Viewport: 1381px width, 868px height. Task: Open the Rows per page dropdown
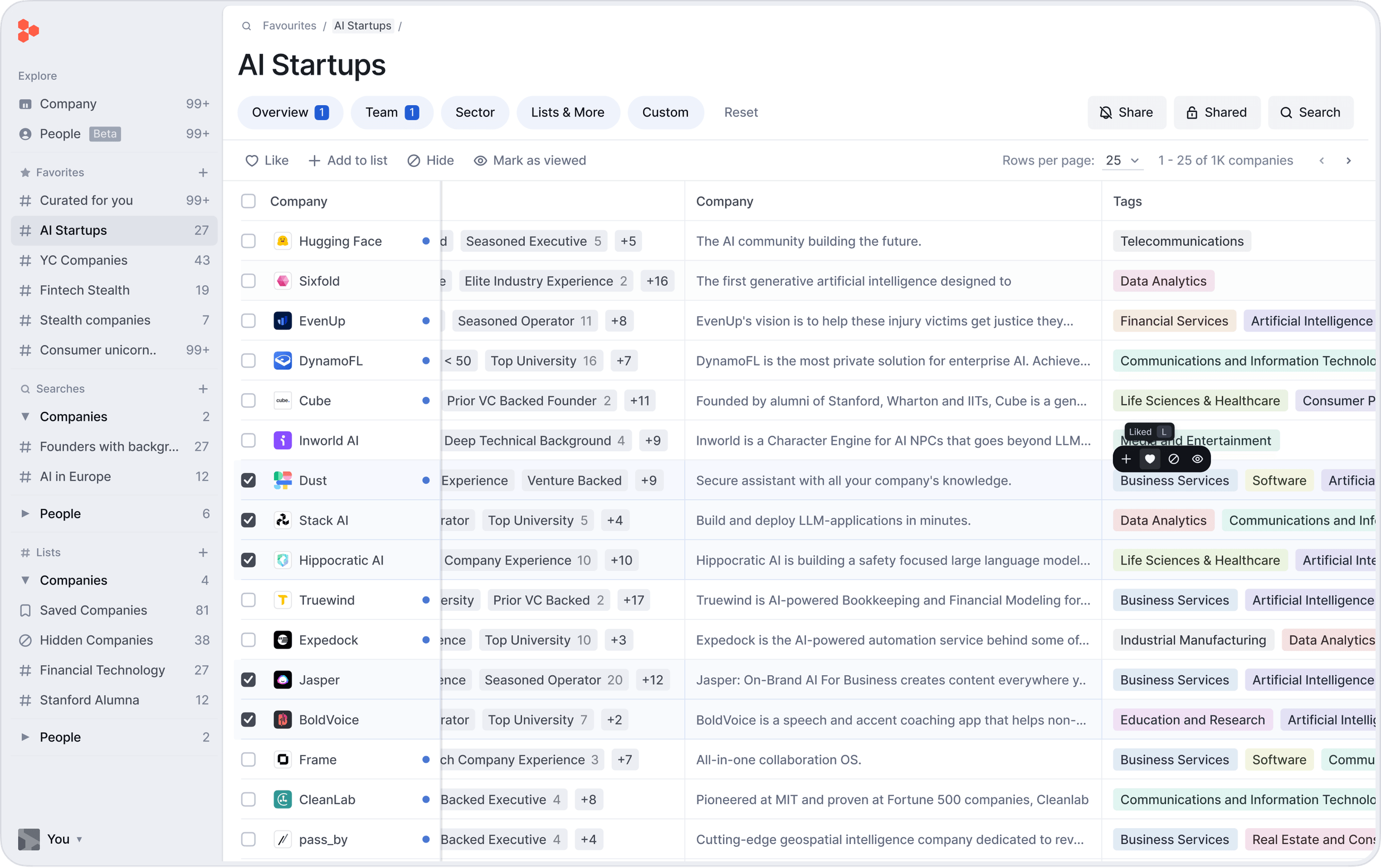(x=1121, y=160)
